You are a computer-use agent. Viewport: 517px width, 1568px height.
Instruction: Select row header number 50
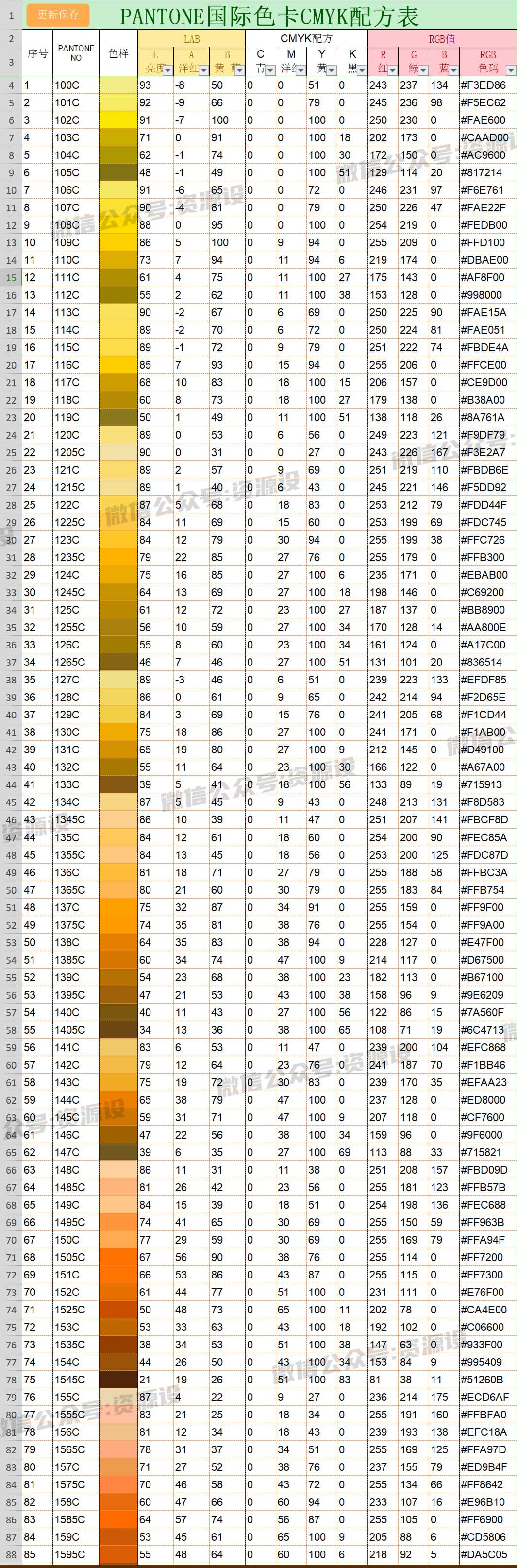(11, 890)
